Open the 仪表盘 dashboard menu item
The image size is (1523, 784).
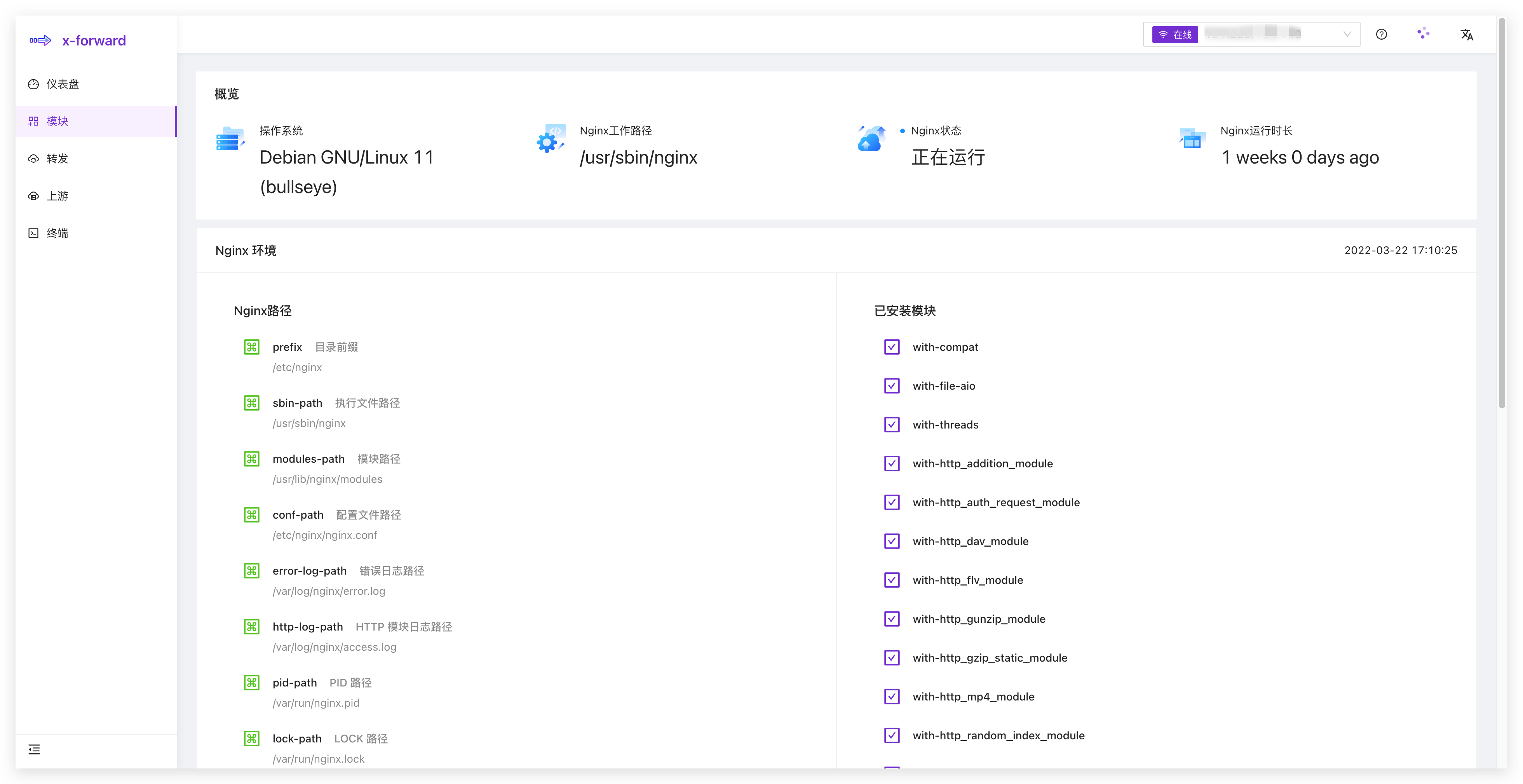[63, 84]
